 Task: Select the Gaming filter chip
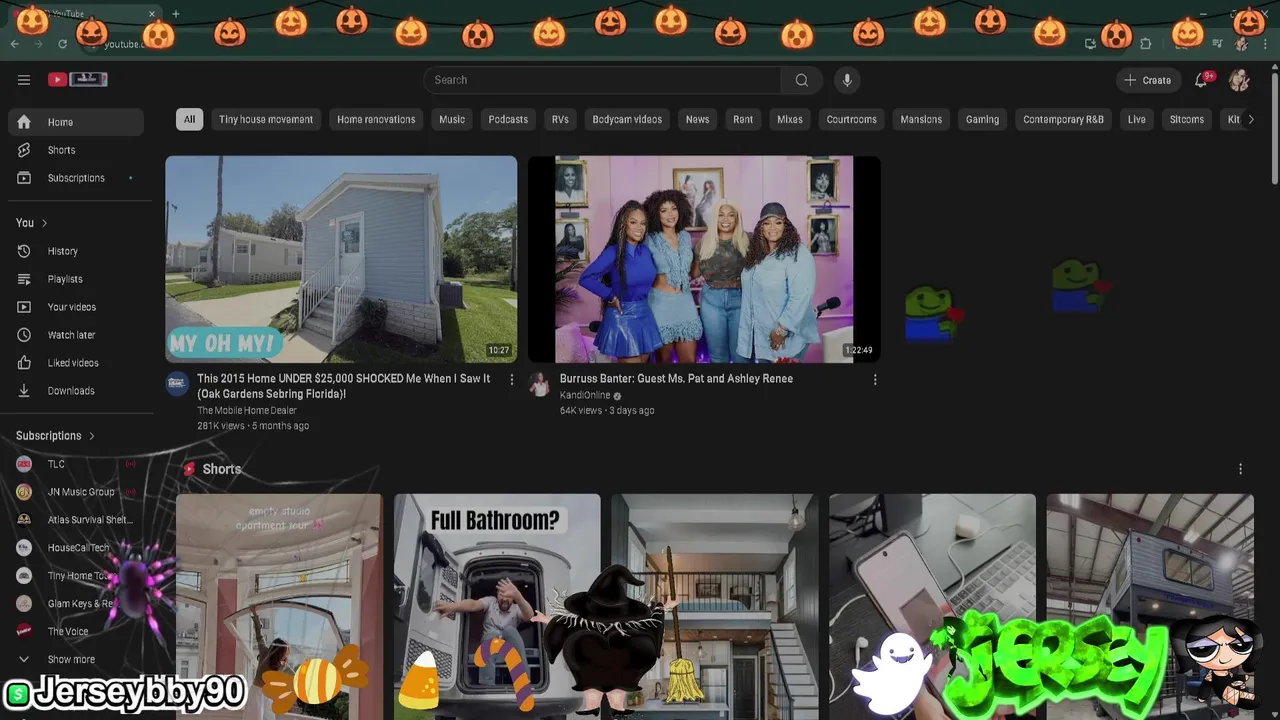(982, 119)
